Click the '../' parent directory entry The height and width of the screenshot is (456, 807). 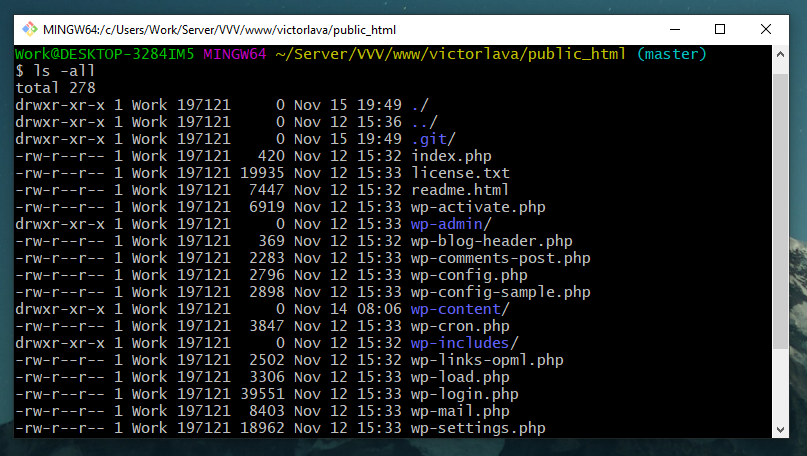tap(425, 122)
